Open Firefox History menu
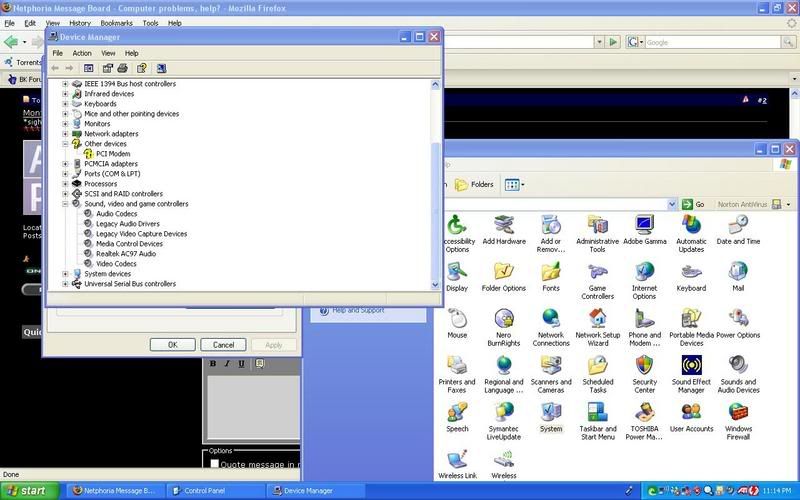Screen dimensions: 800x500 click(80, 23)
